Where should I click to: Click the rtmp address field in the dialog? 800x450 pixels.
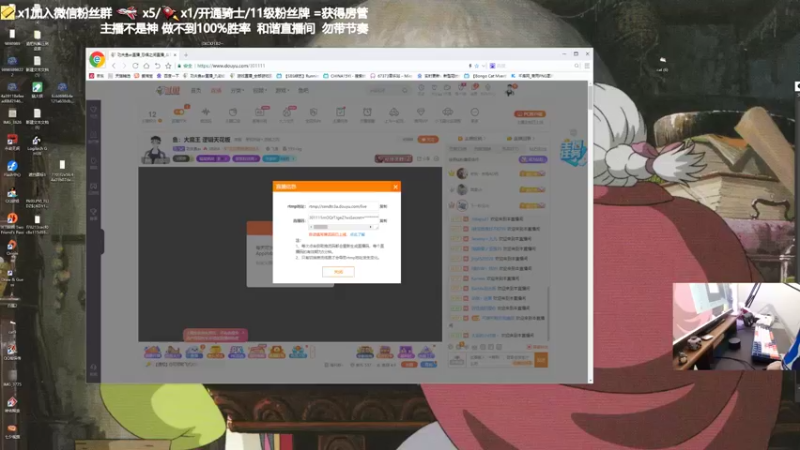click(x=342, y=207)
